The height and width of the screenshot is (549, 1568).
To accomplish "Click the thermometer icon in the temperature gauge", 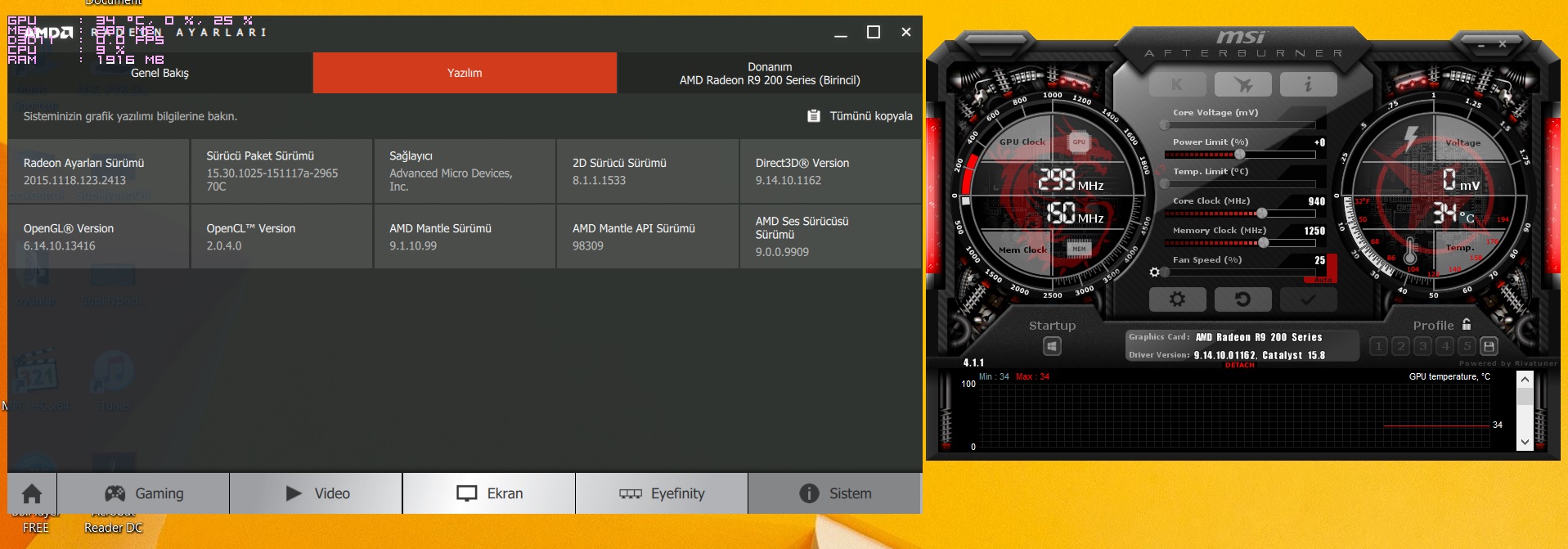I will tap(1410, 249).
